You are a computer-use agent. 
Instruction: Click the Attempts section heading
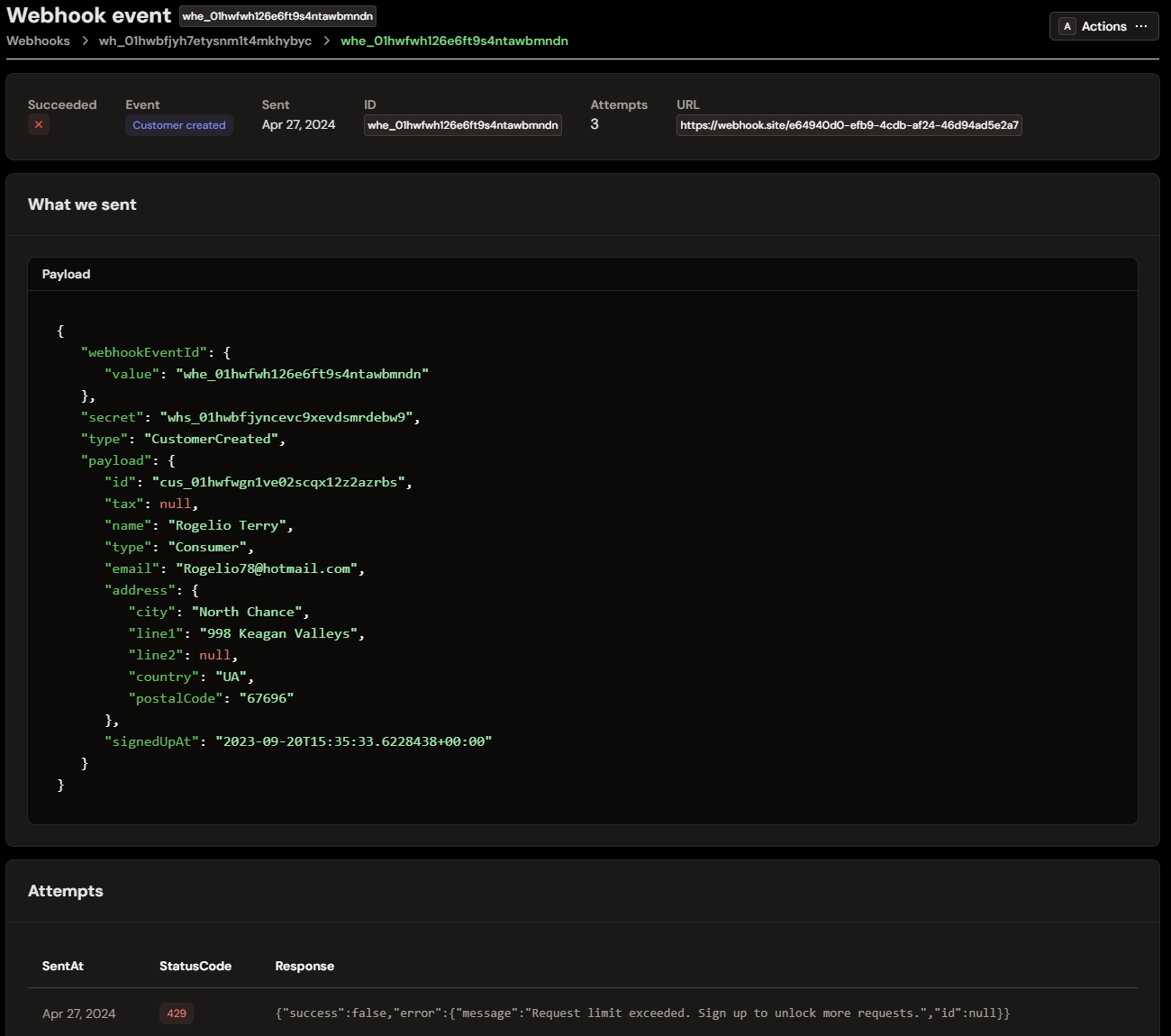pyautogui.click(x=66, y=891)
